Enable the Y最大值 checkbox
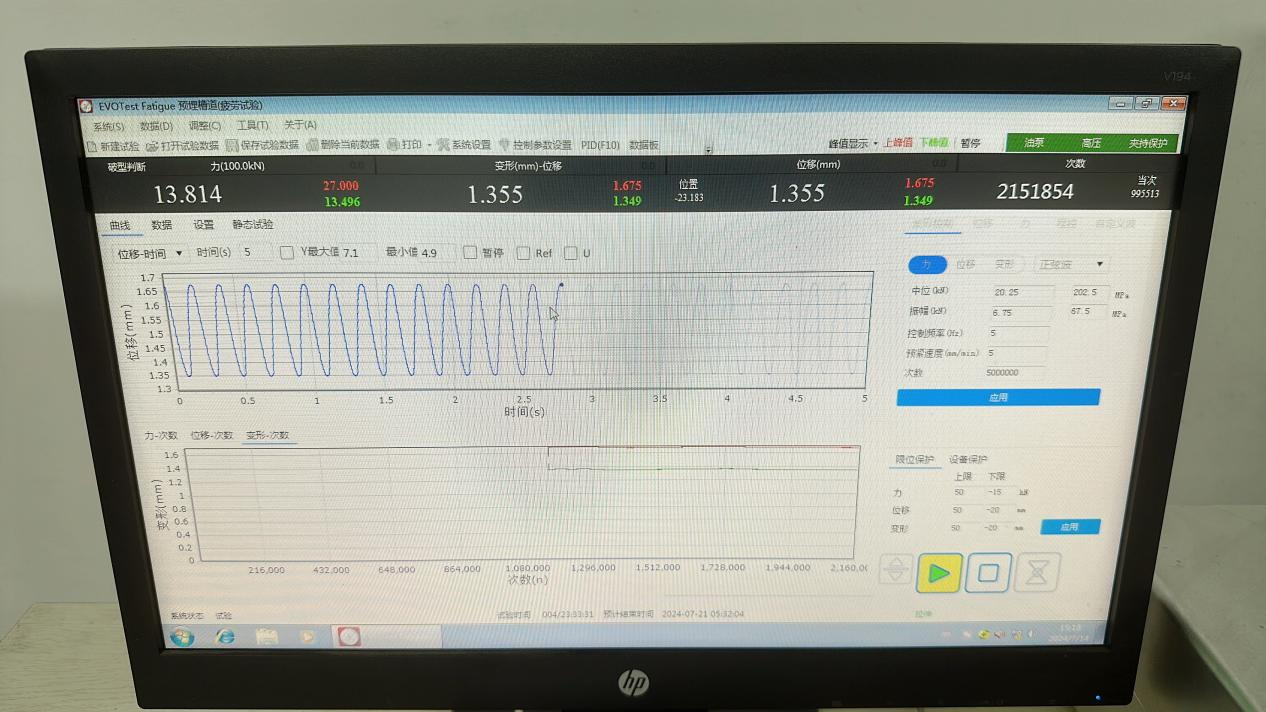Viewport: 1266px width, 712px height. click(287, 253)
